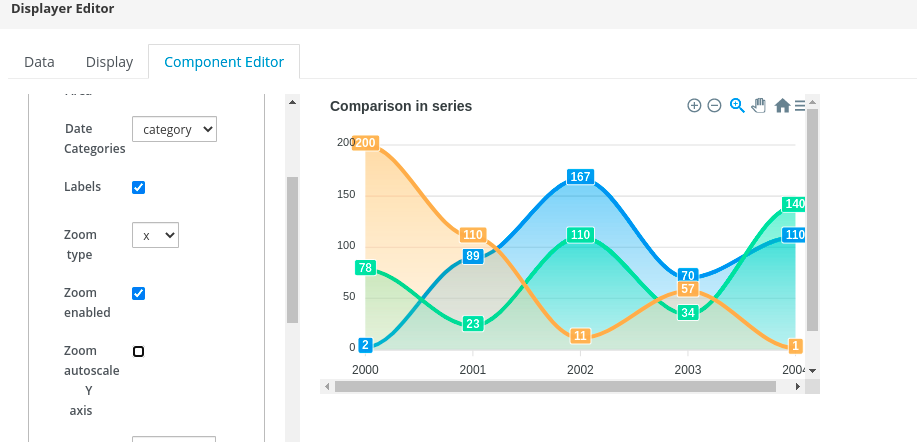The image size is (917, 442).
Task: Switch to the Display tab
Action: 109,62
